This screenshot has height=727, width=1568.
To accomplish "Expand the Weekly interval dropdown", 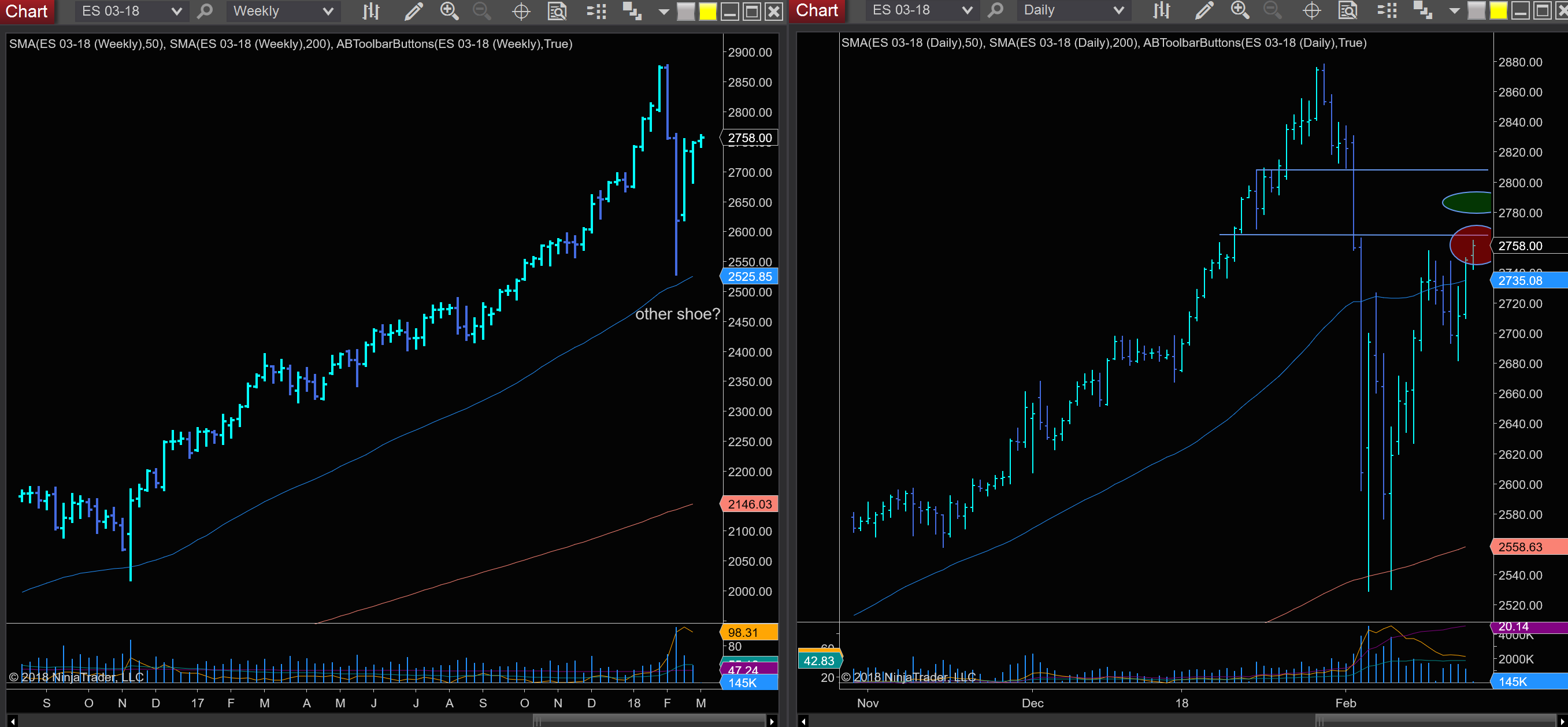I will pos(283,11).
